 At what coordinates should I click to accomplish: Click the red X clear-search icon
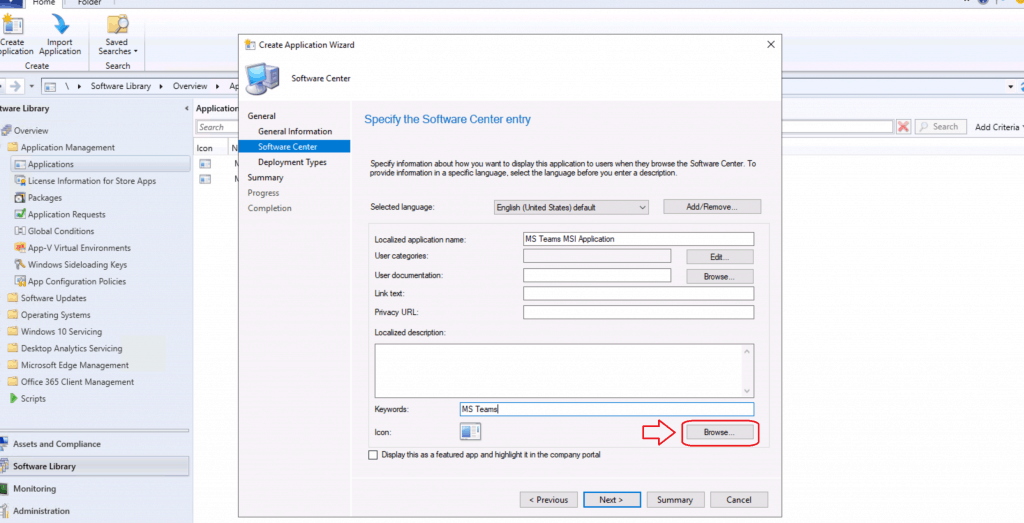point(903,127)
